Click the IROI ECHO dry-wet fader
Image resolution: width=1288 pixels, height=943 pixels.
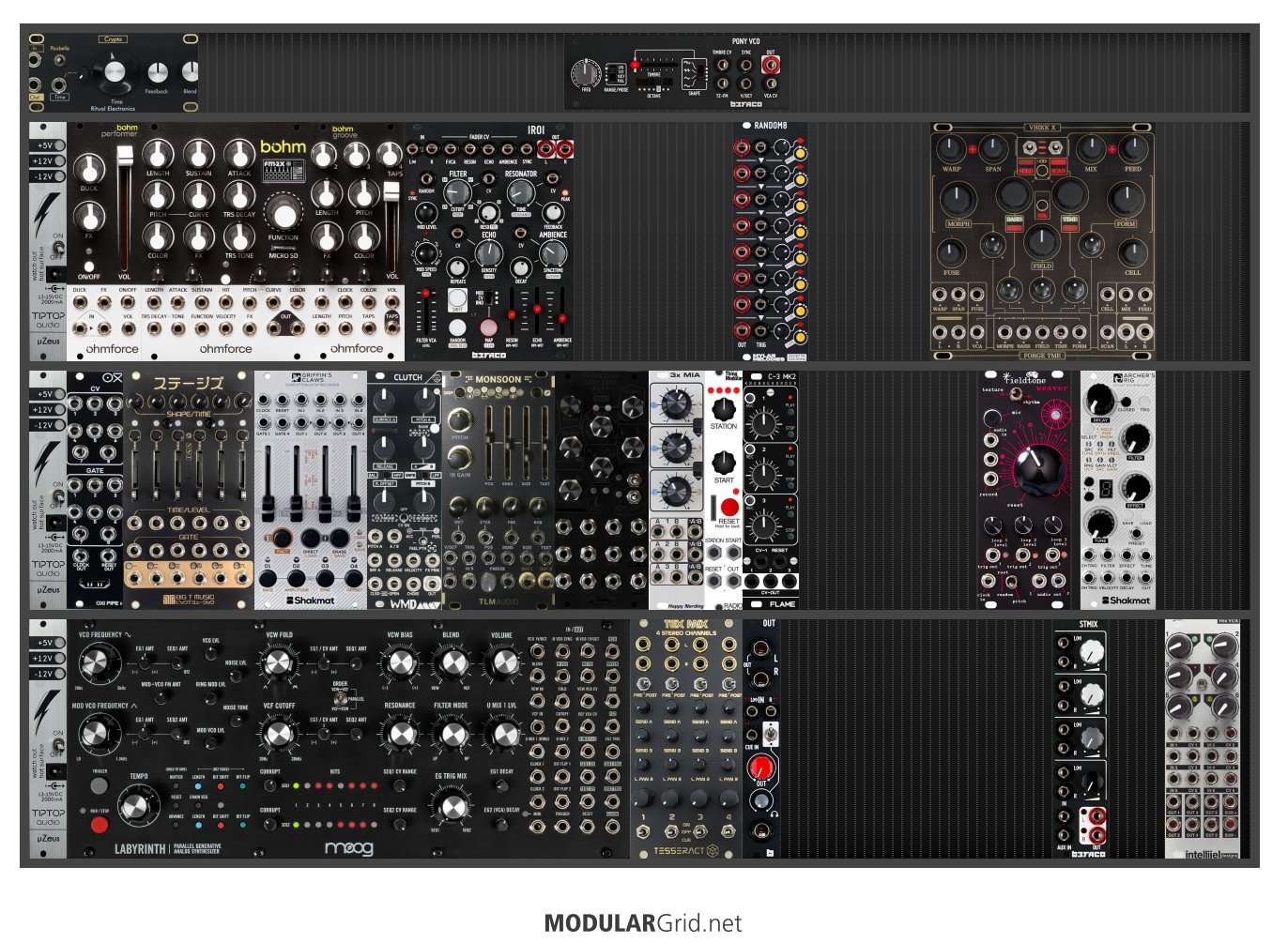(x=537, y=307)
